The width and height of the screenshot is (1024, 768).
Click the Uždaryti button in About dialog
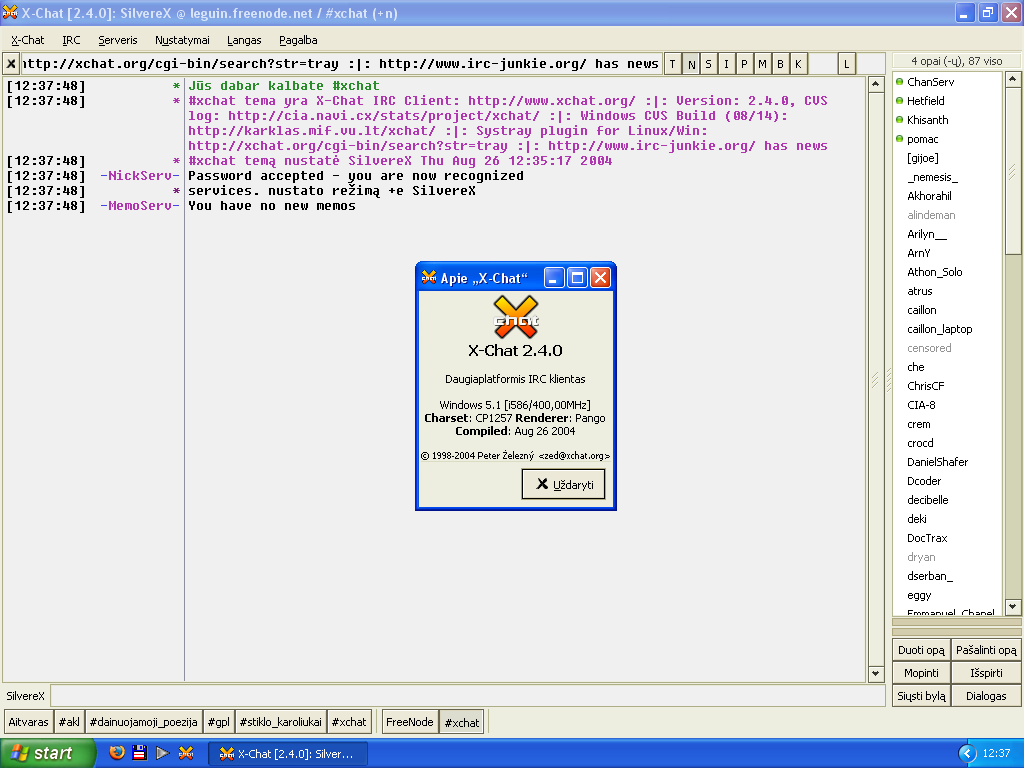click(564, 484)
